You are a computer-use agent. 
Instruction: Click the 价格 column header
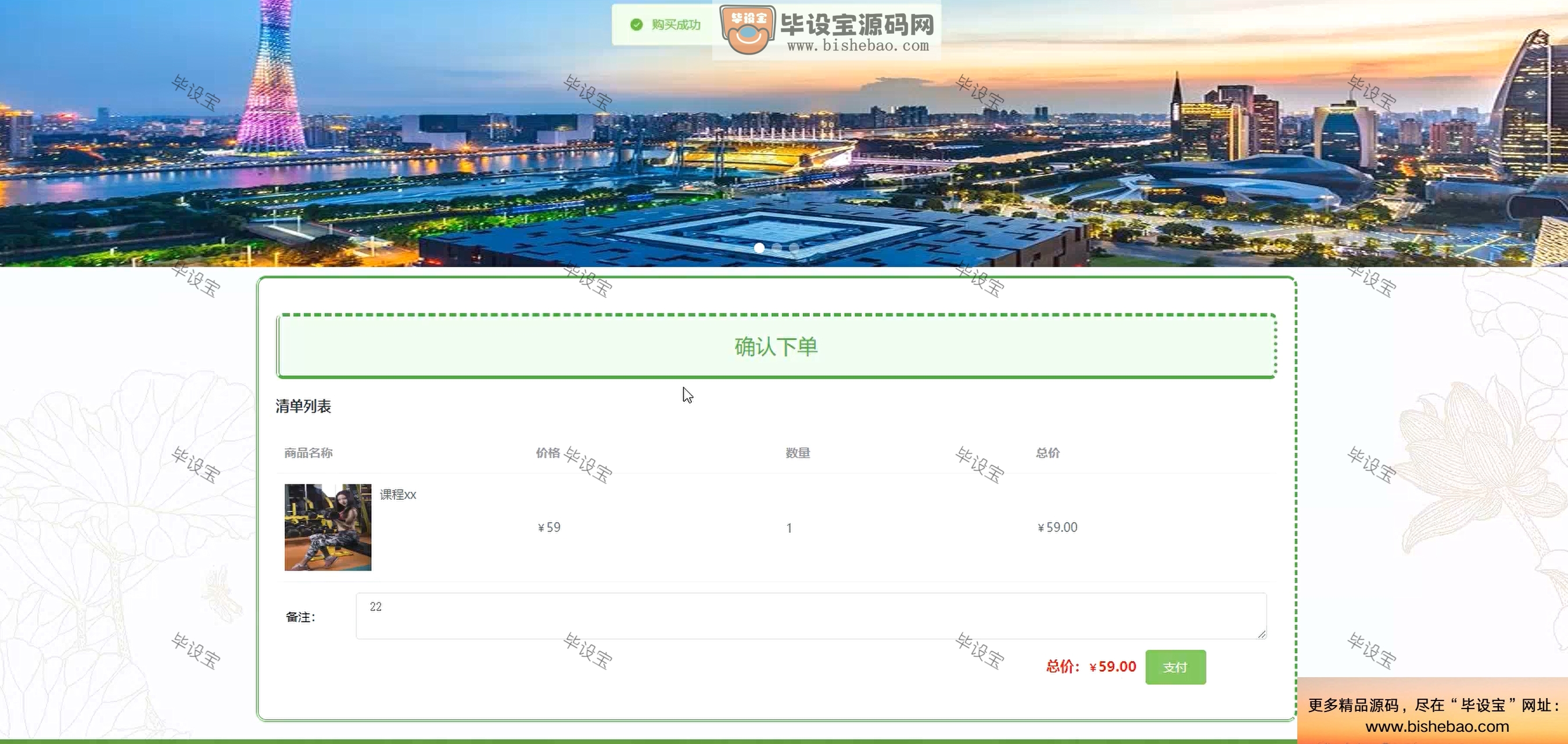[547, 452]
